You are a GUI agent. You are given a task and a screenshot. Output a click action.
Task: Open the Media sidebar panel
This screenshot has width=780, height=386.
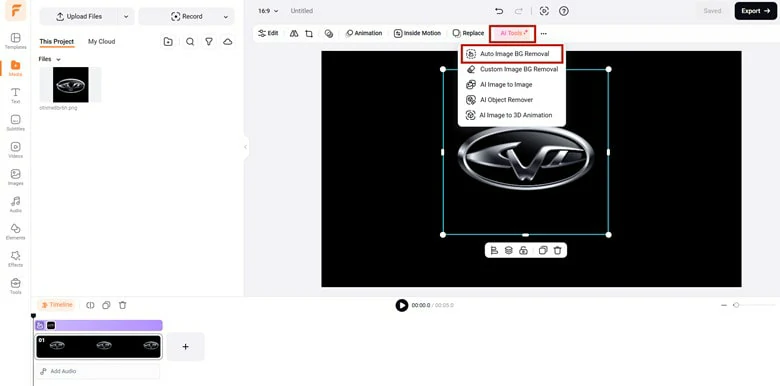coord(15,68)
